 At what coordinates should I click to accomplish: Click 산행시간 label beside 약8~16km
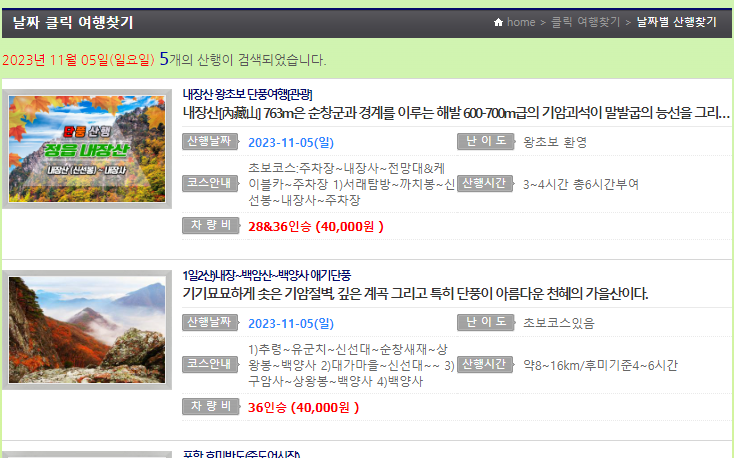[x=485, y=364]
